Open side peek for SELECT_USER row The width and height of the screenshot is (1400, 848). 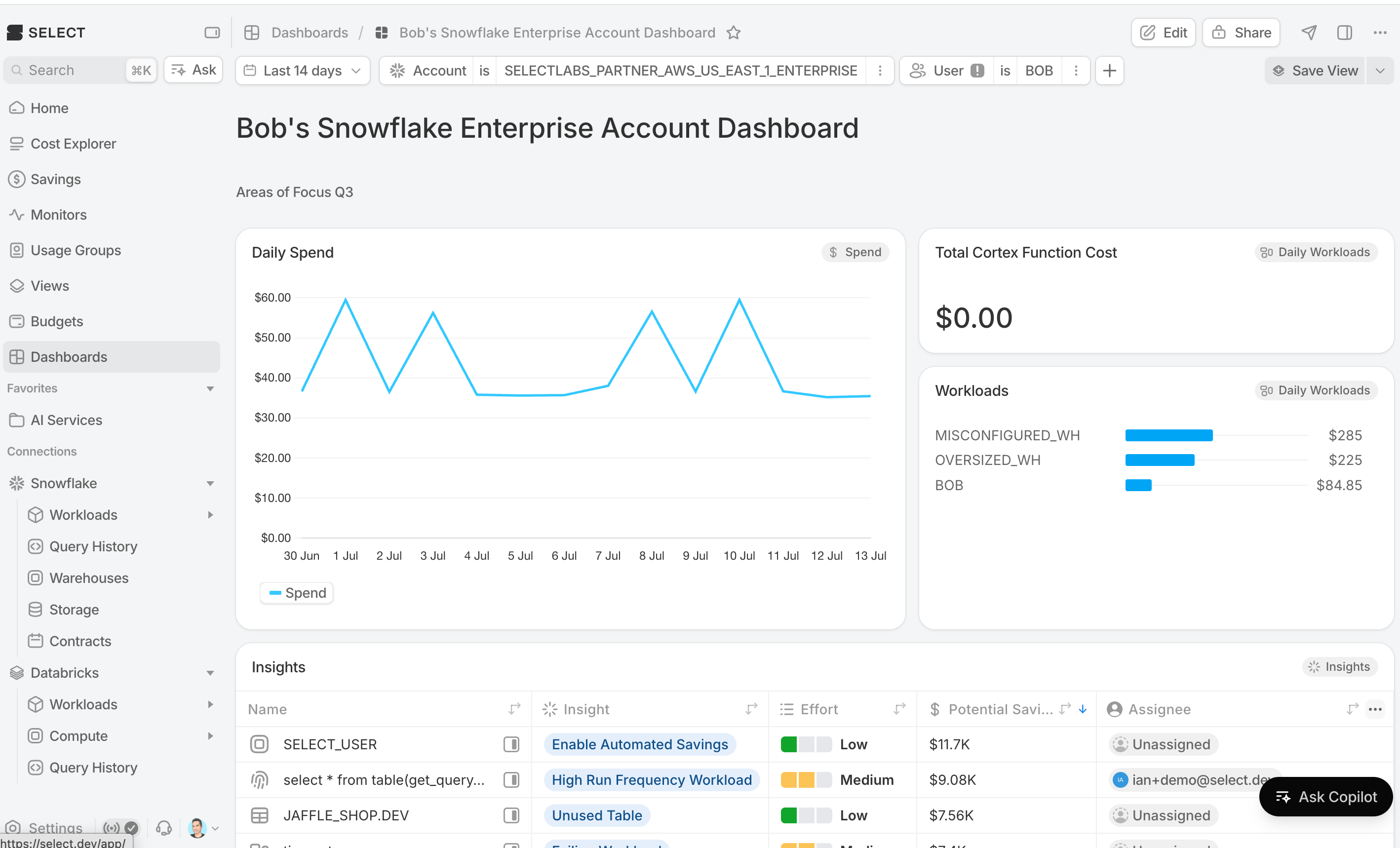click(511, 744)
